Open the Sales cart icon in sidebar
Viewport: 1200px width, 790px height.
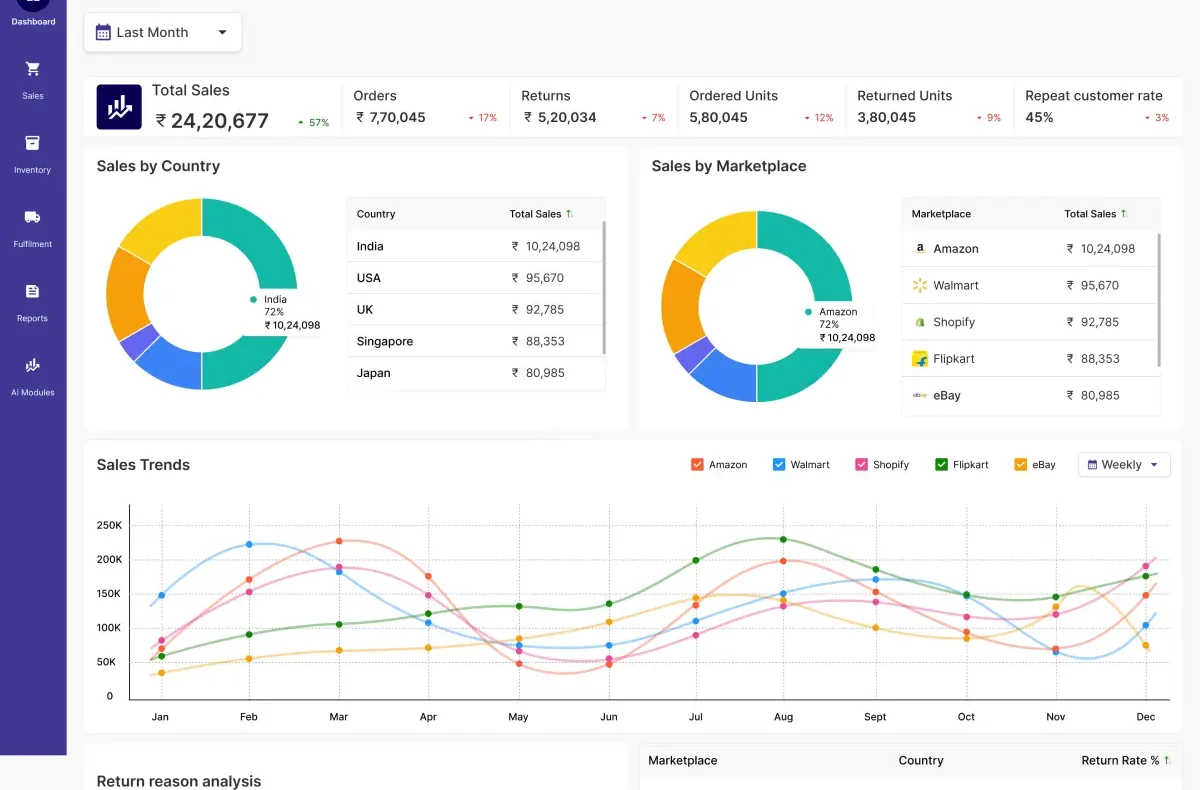tap(33, 69)
